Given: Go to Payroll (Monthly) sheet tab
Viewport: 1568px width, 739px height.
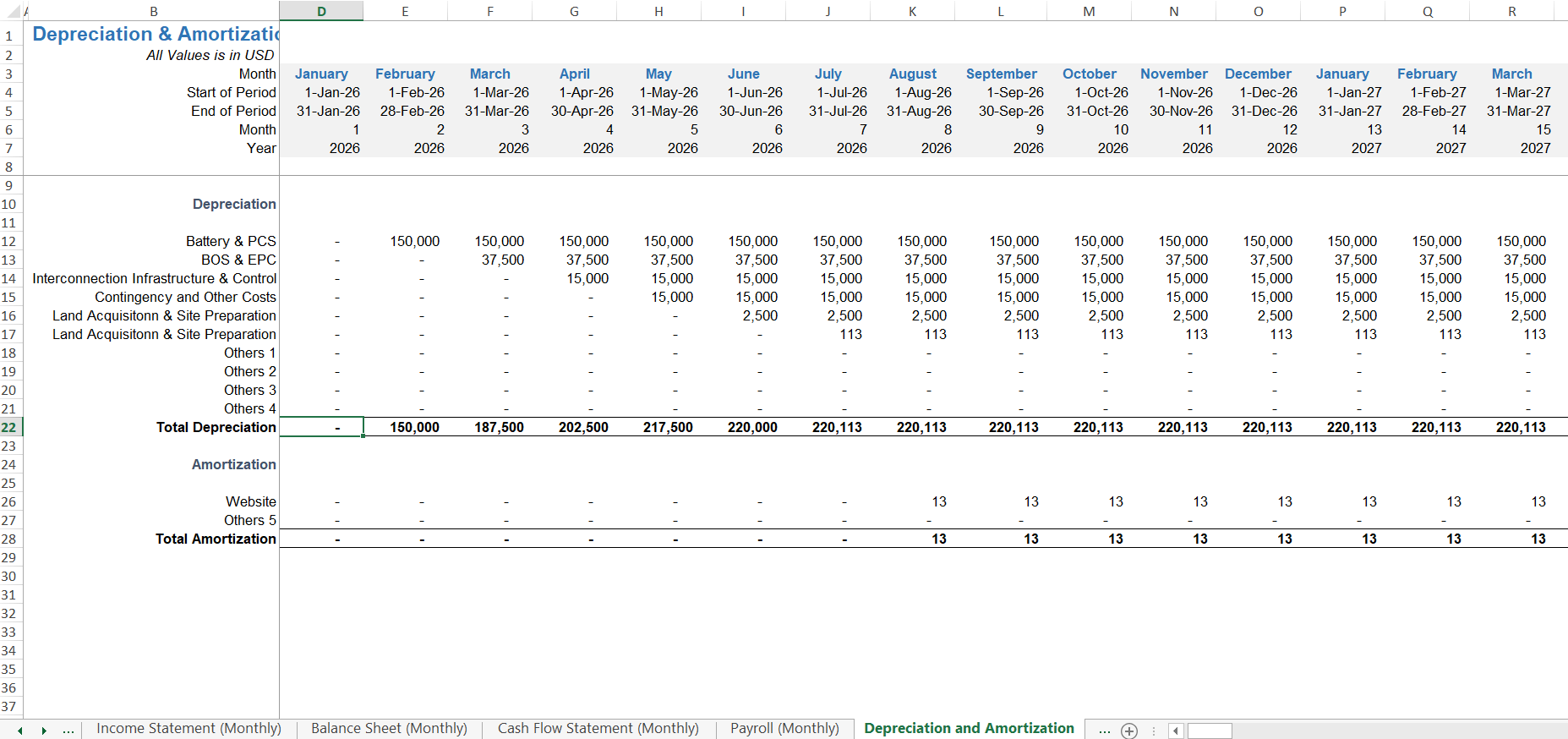Looking at the screenshot, I should (x=784, y=728).
